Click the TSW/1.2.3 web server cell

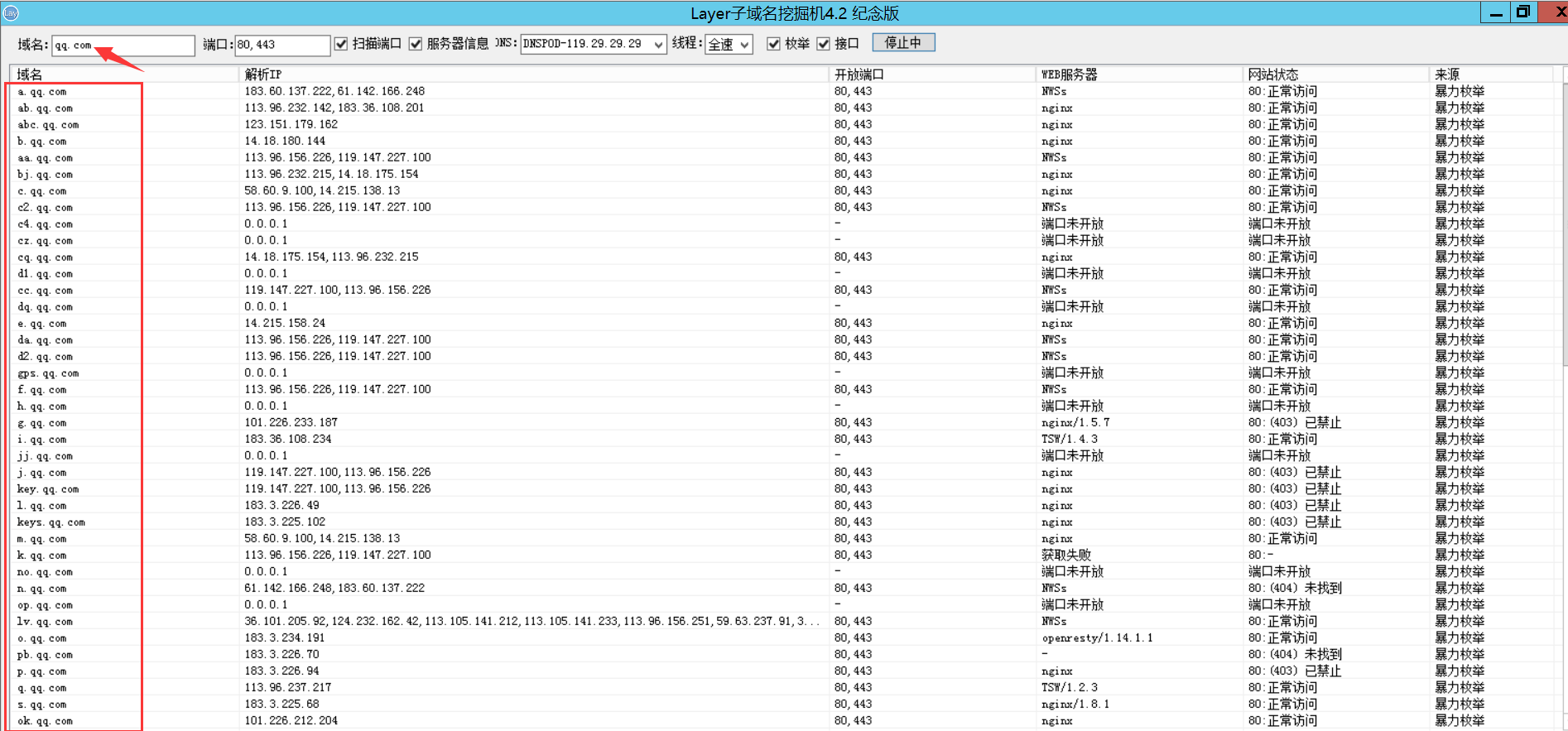(x=1070, y=687)
